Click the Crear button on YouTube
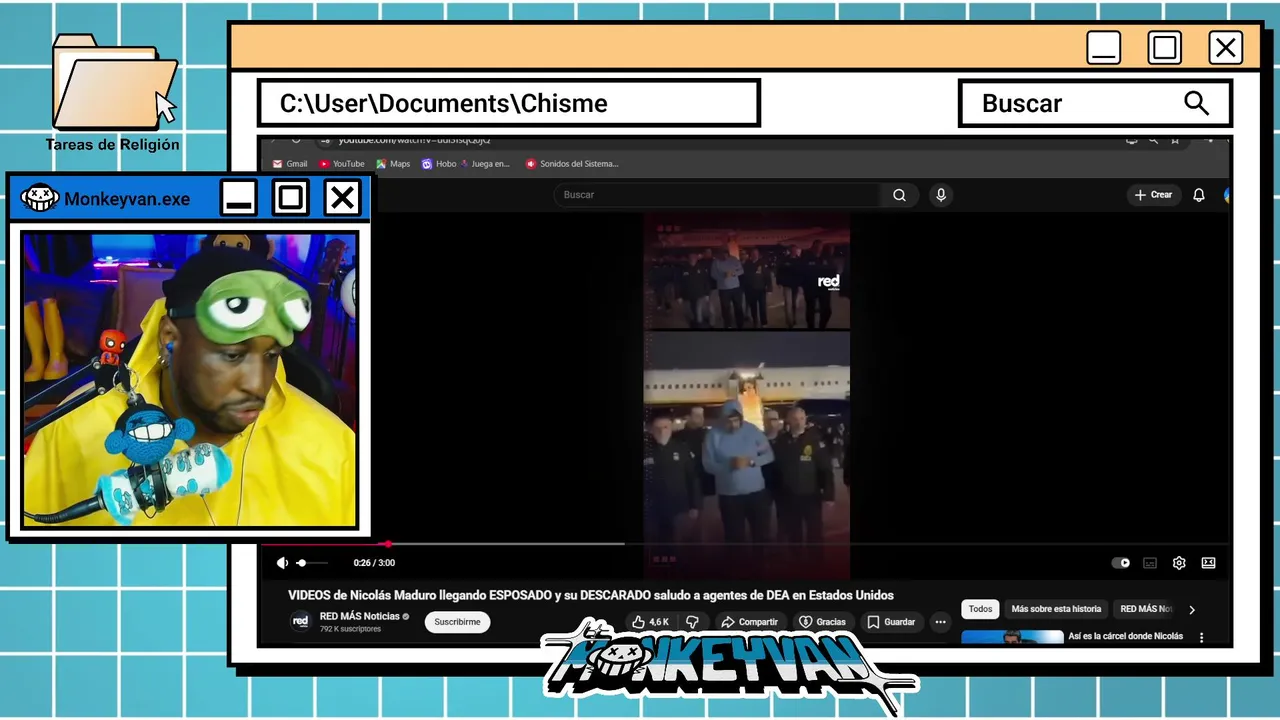 click(1153, 195)
